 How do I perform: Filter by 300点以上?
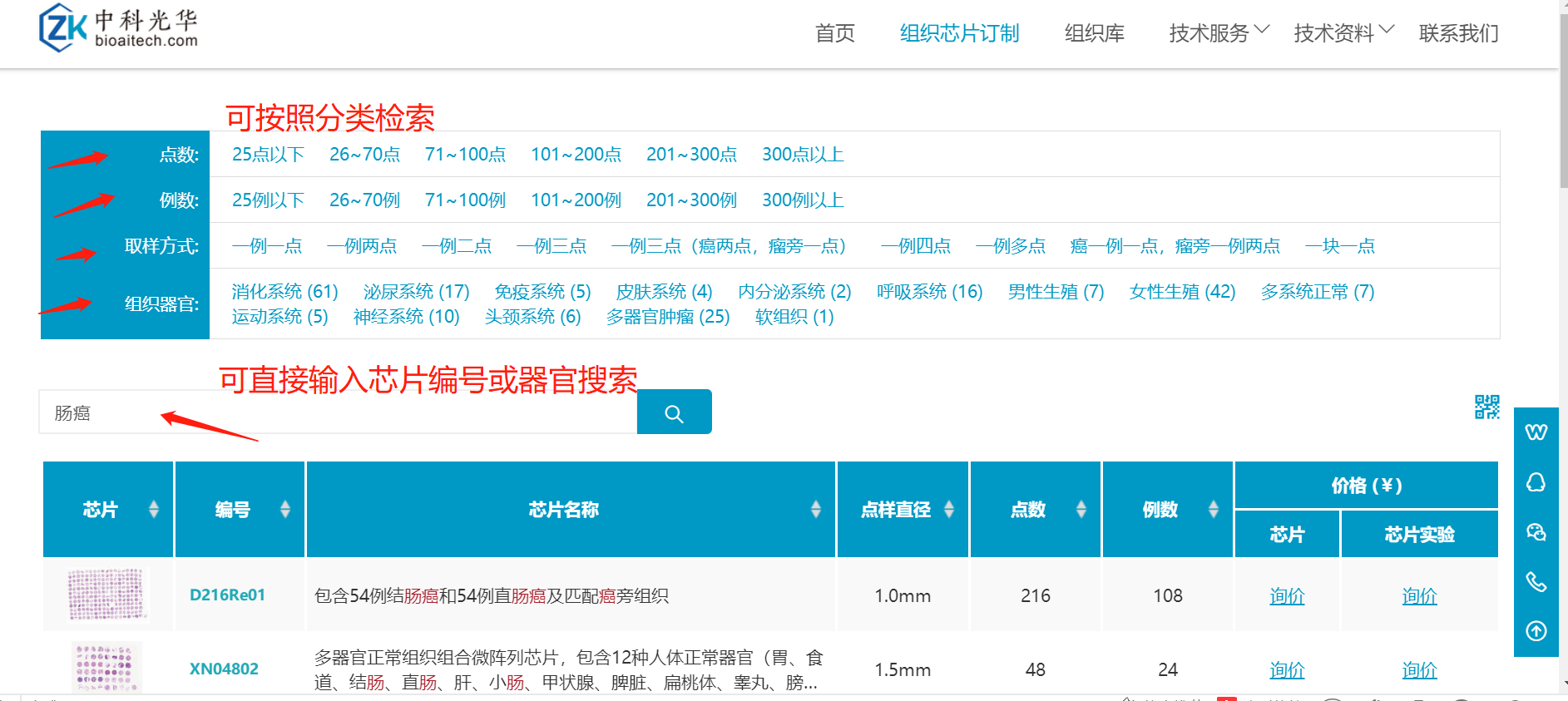pyautogui.click(x=803, y=155)
